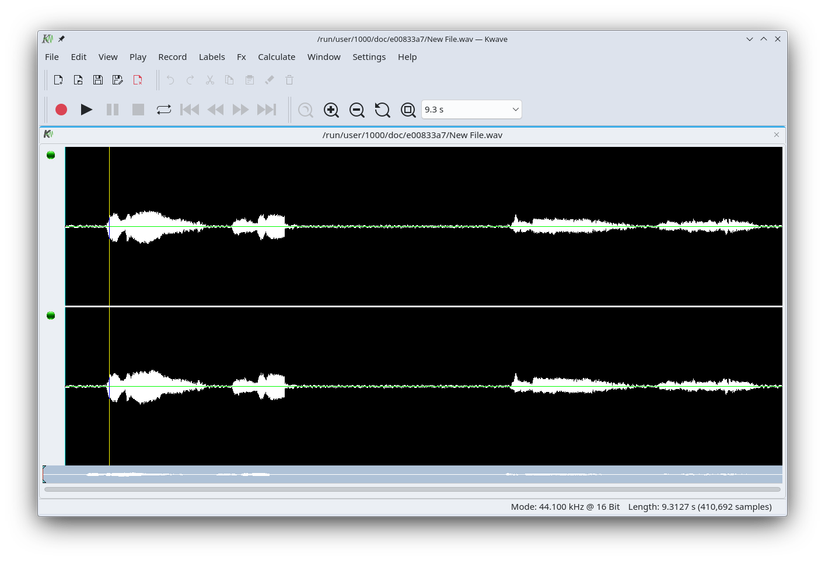
Task: Click the copy toolbar icon
Action: (x=229, y=80)
